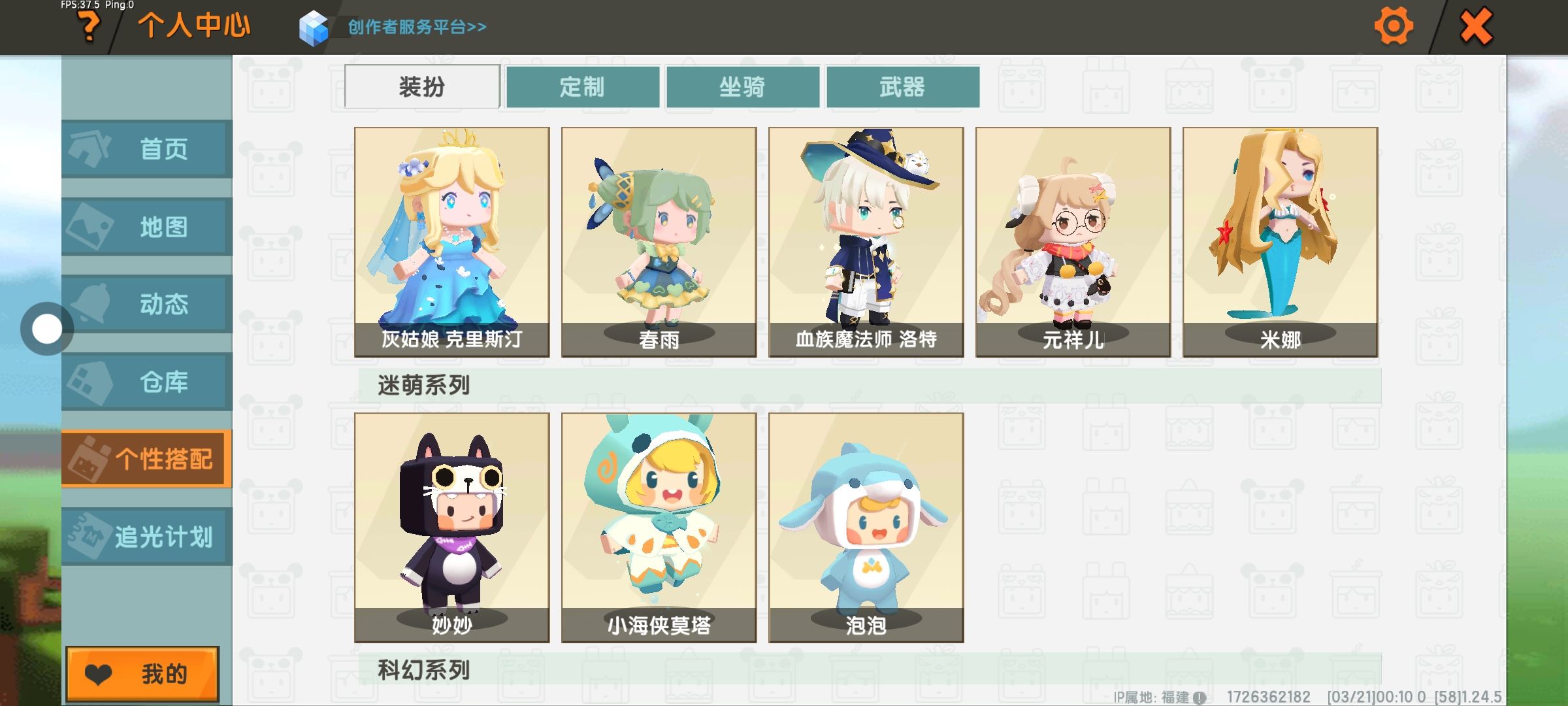Close the 个人中心 panel with orange X
This screenshot has height=706, width=1568.
point(1477,27)
